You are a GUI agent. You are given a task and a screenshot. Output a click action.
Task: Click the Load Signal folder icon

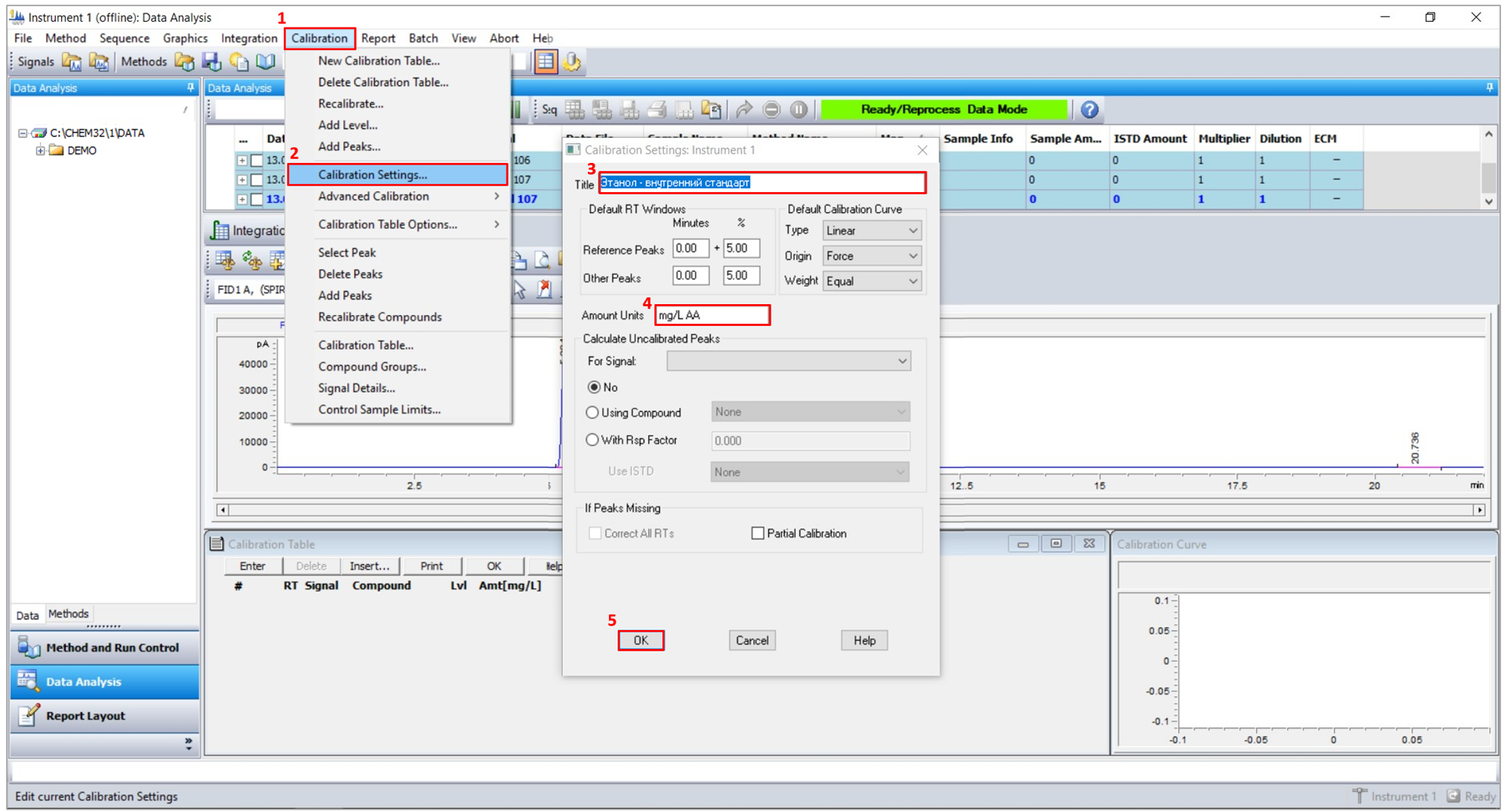point(72,62)
